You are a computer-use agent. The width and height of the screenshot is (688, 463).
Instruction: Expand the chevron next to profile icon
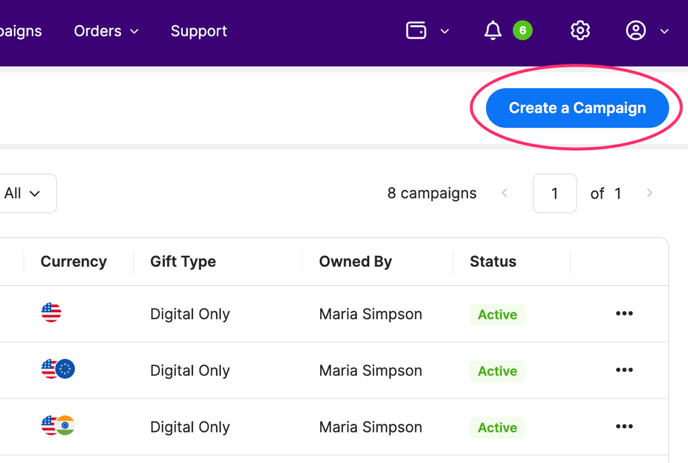tap(664, 32)
